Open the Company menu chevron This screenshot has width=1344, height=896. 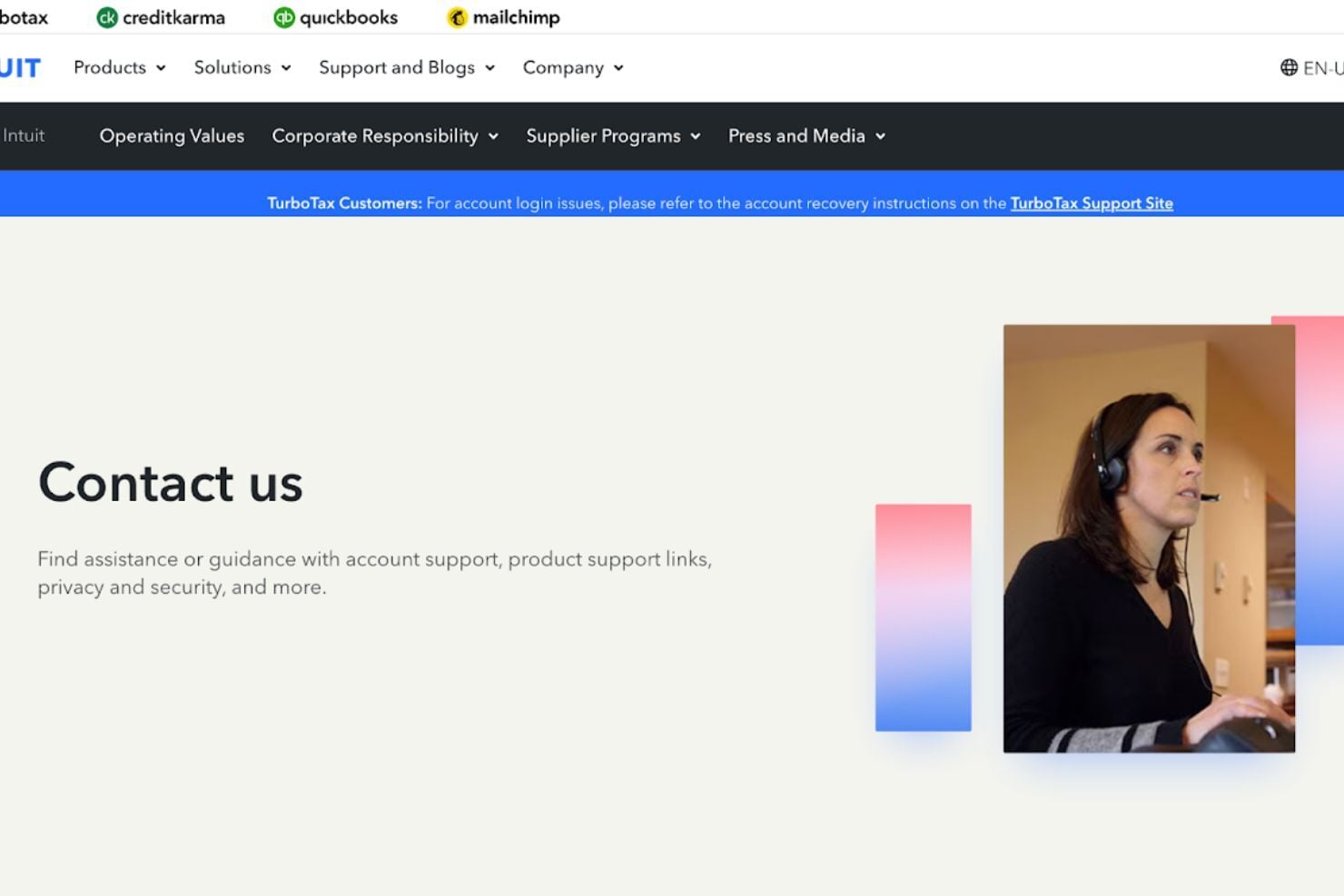620,68
